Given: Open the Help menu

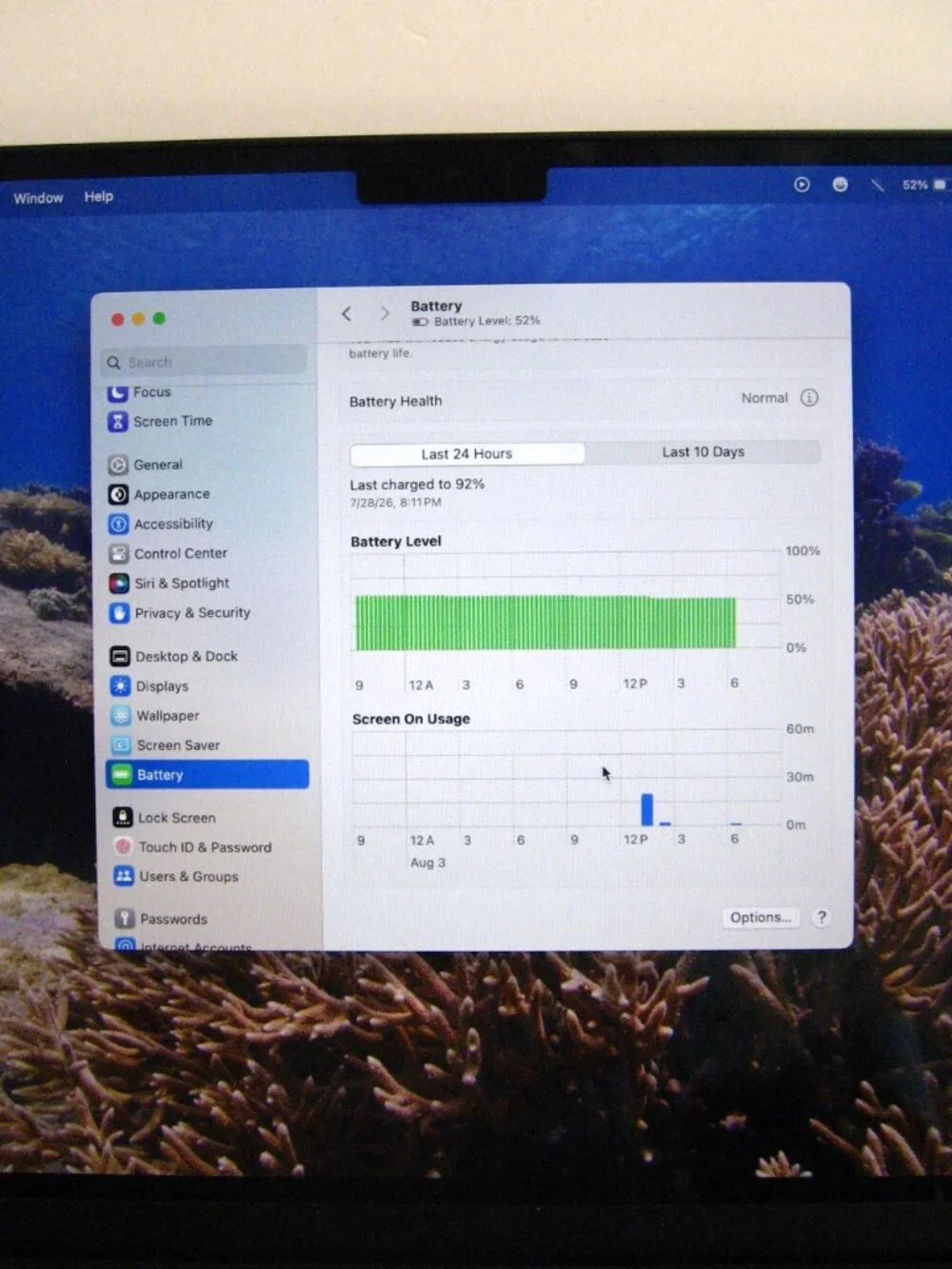Looking at the screenshot, I should point(98,196).
